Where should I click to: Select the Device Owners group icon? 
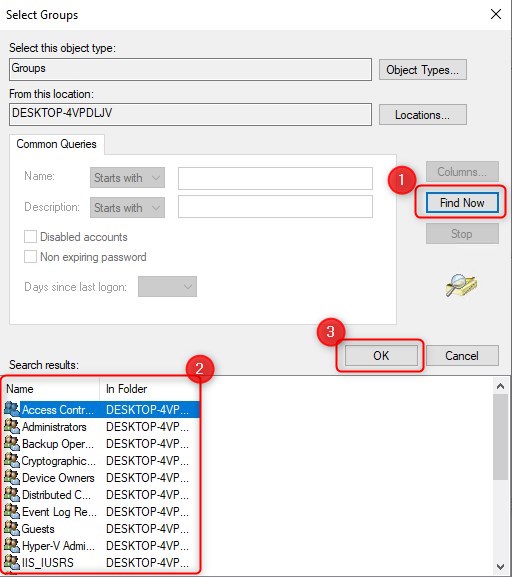pyautogui.click(x=12, y=477)
